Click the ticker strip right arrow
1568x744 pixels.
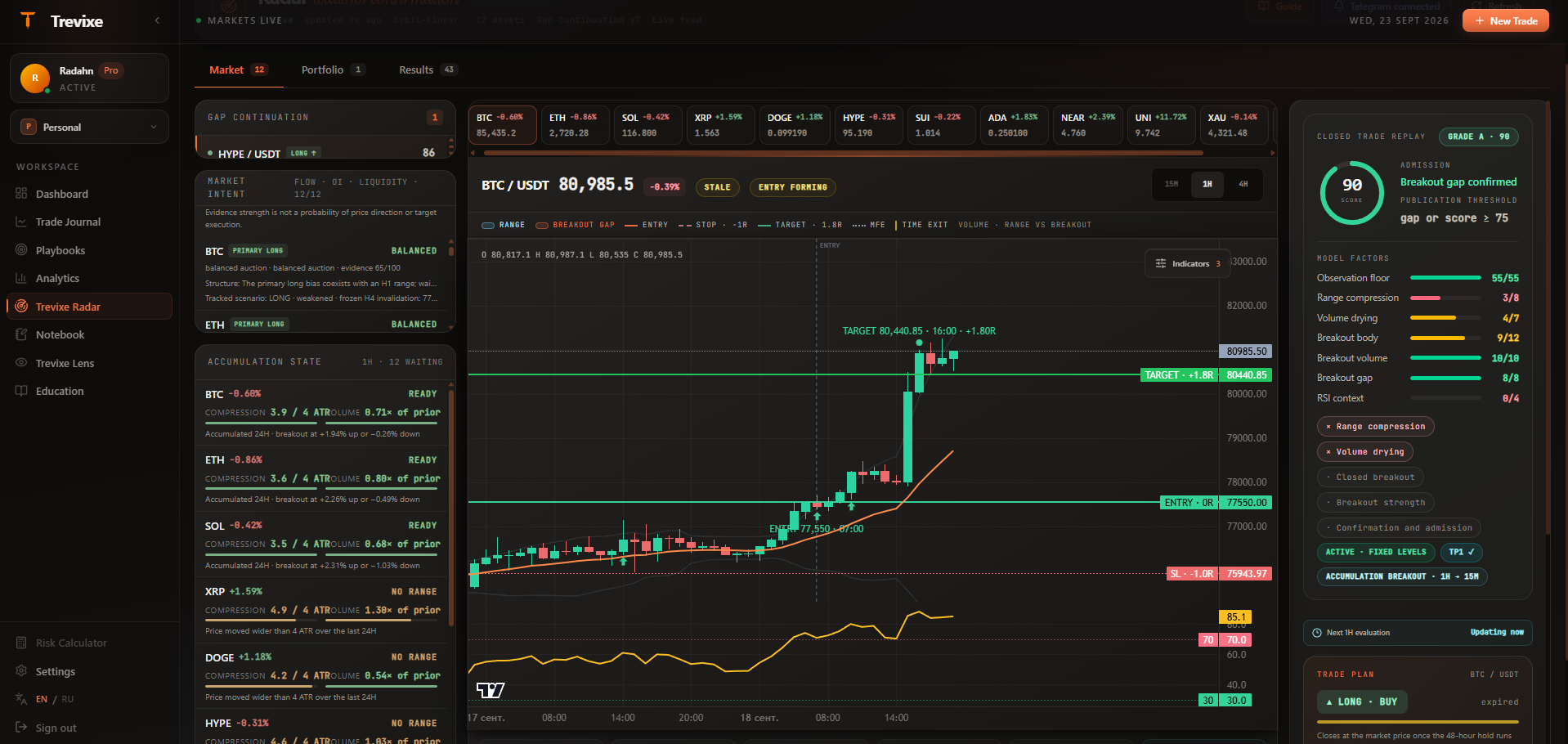(1273, 152)
